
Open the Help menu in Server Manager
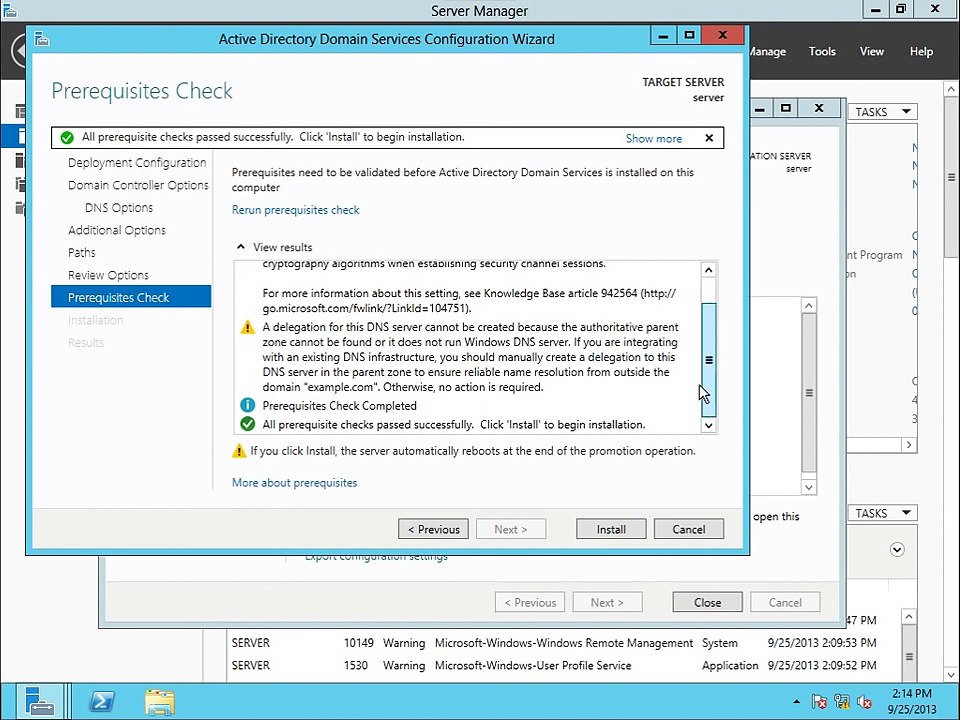coord(921,51)
